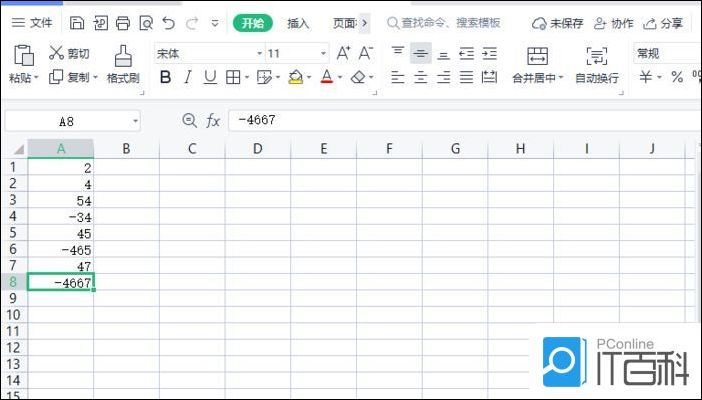Click the % percent style icon
The image size is (702, 400).
point(677,77)
